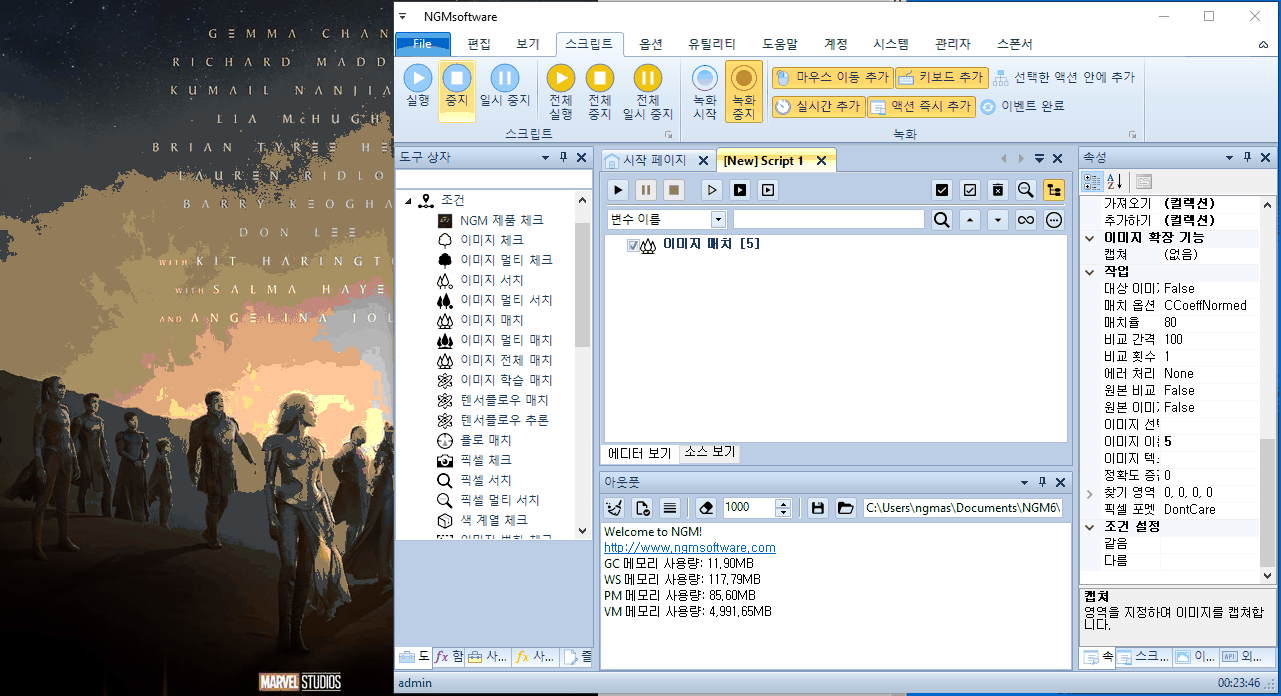Click the search magnifier next to variable field
1281x696 pixels.
click(x=941, y=220)
